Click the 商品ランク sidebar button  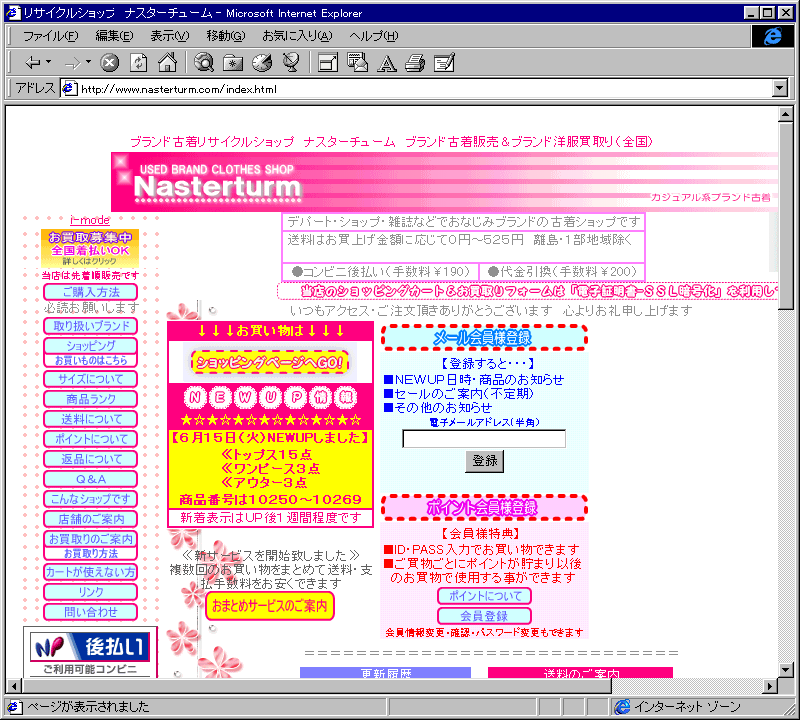tap(91, 399)
